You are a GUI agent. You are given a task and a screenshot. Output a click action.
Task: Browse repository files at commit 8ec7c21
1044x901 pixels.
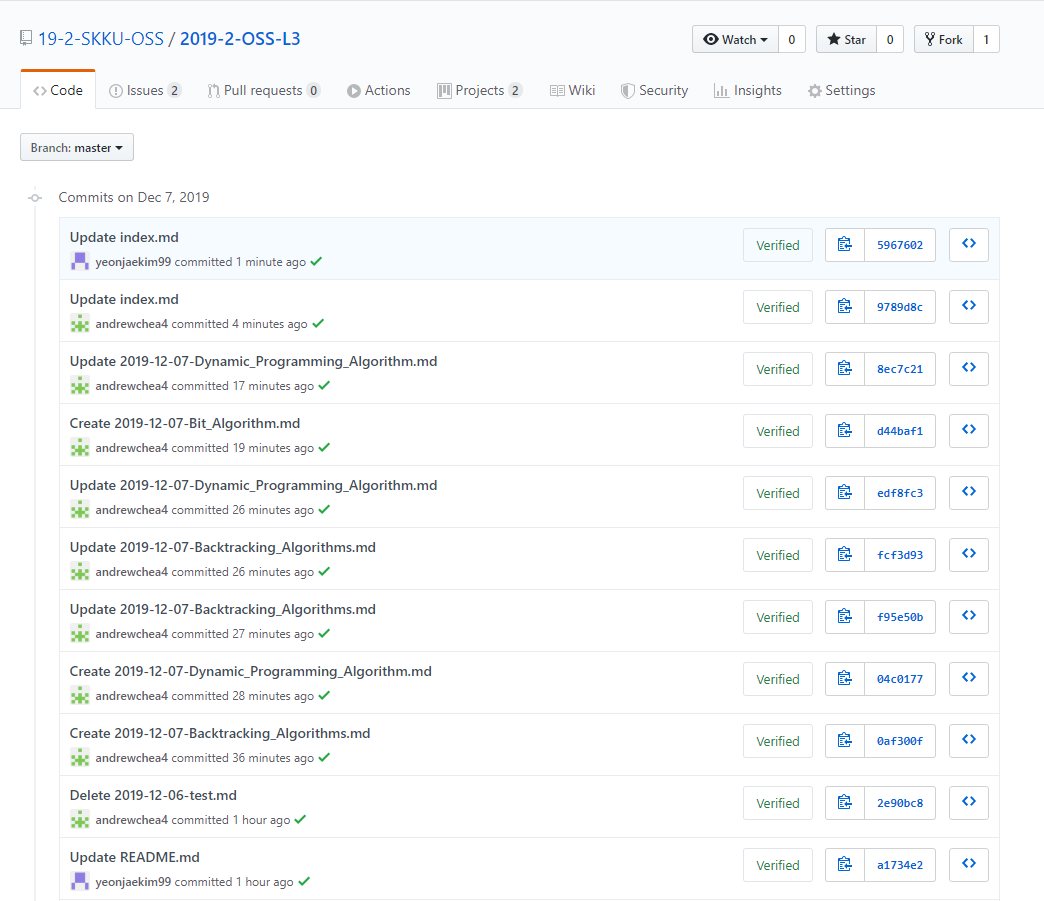point(968,368)
